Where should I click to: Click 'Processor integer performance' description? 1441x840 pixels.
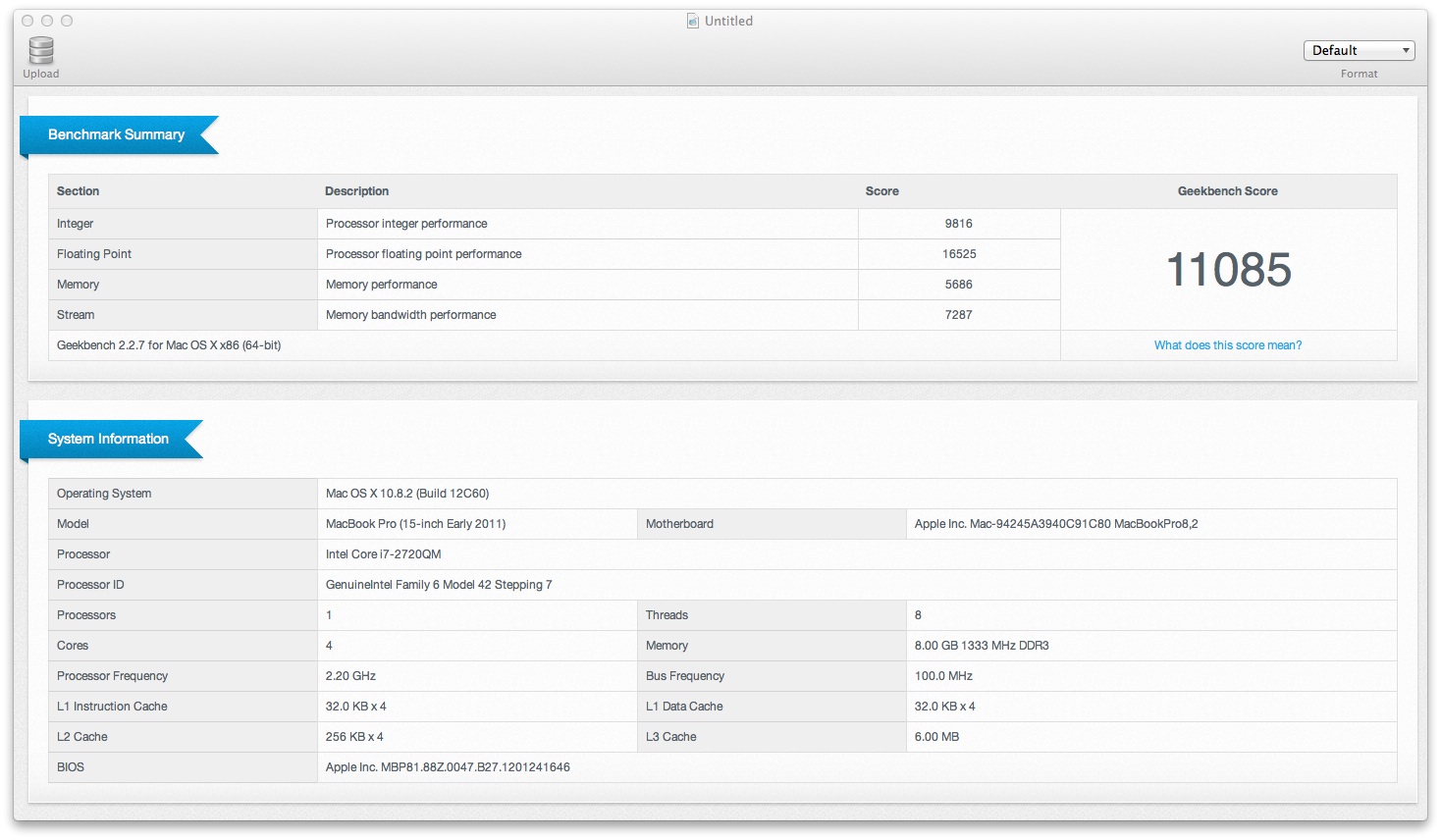[x=406, y=224]
